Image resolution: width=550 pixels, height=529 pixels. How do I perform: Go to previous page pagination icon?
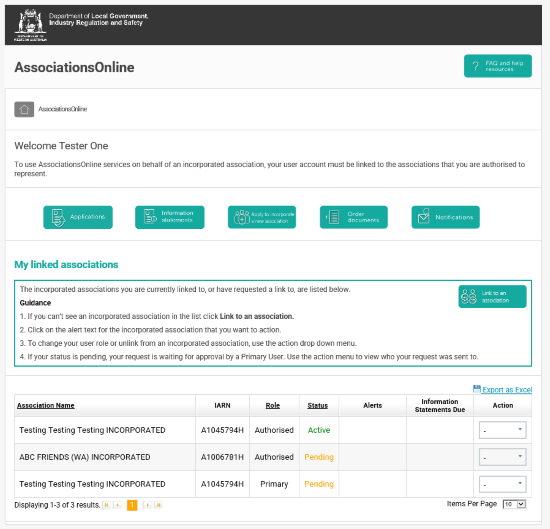tap(118, 505)
